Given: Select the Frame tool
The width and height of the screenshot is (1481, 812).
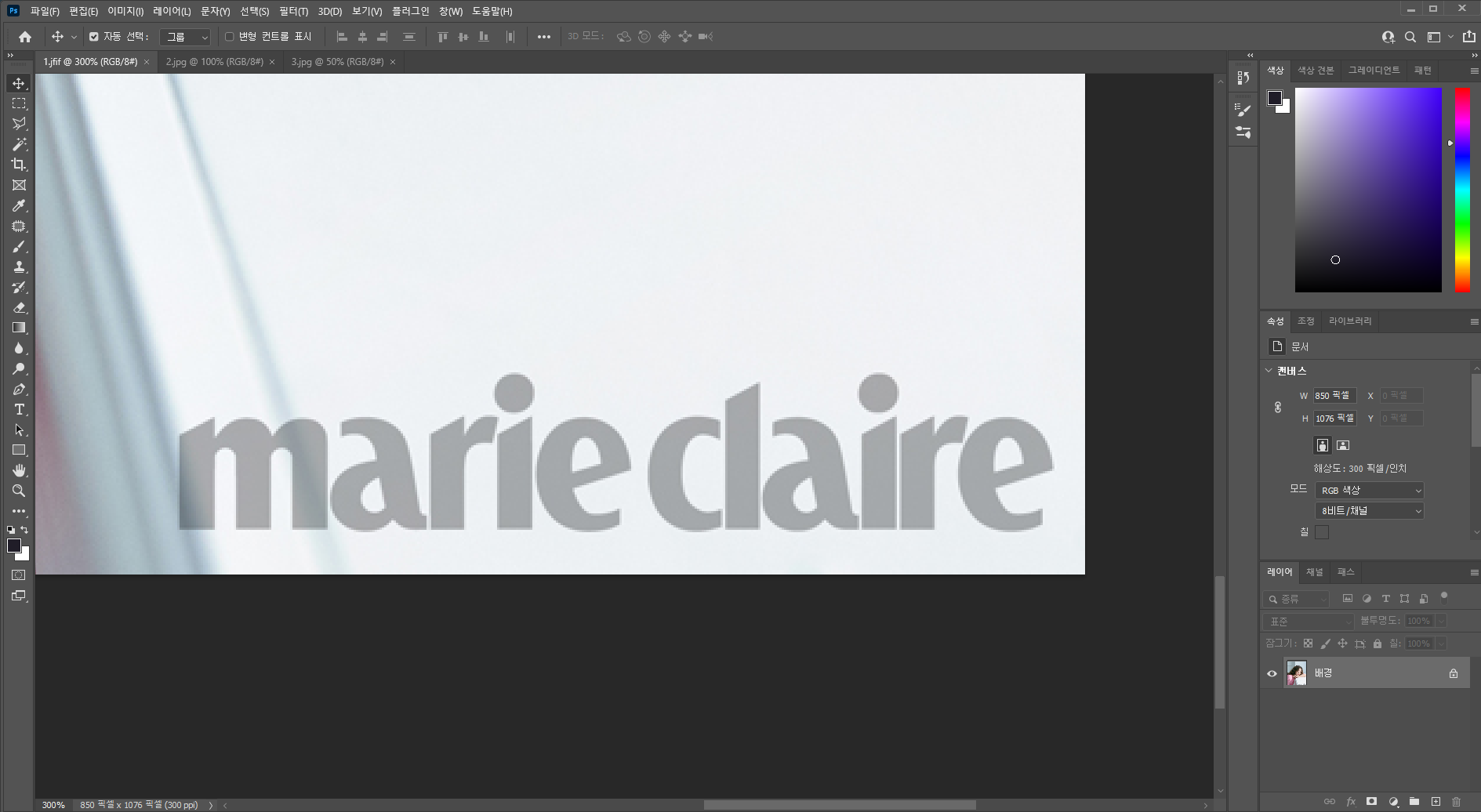Looking at the screenshot, I should coord(19,185).
